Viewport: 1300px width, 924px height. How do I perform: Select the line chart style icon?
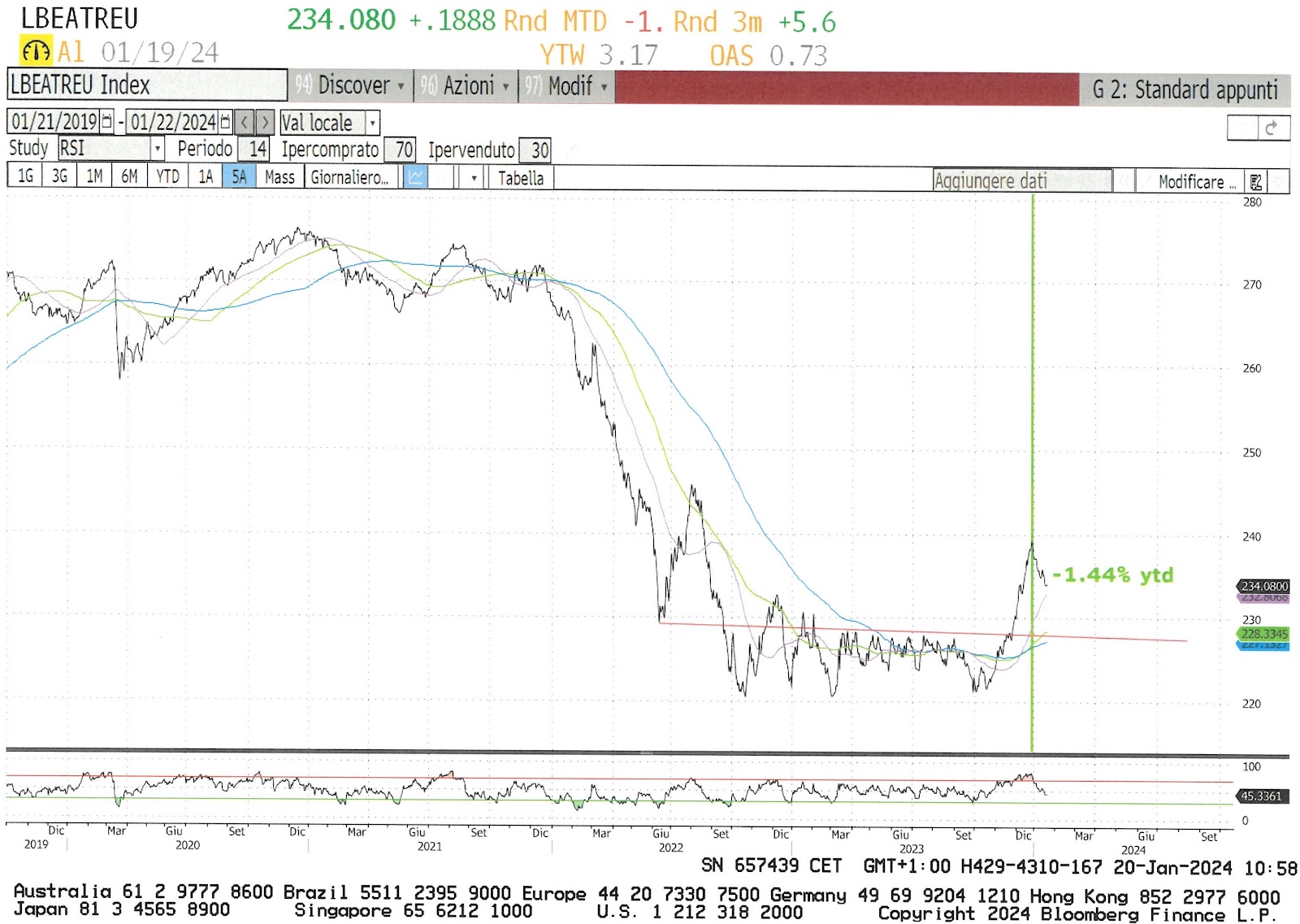(416, 177)
